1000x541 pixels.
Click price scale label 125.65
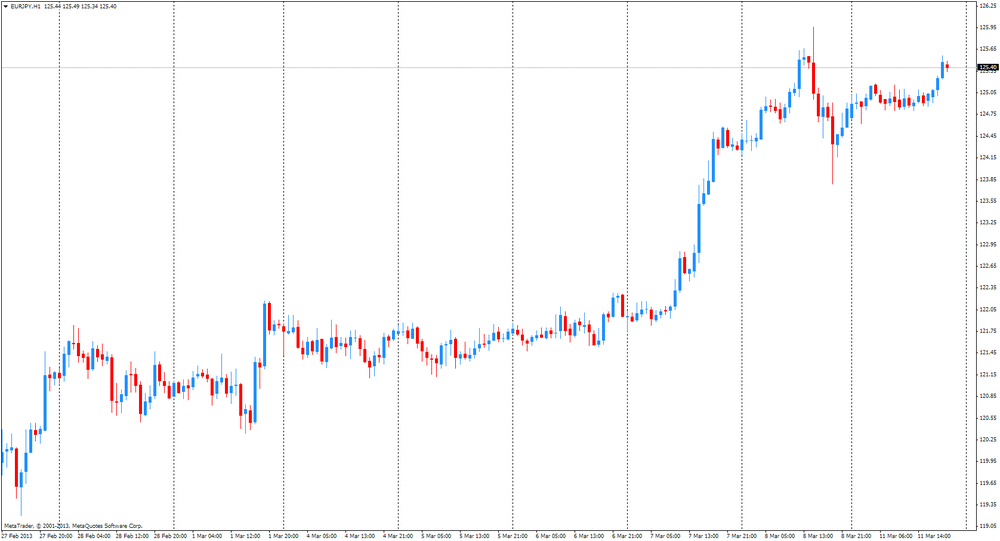point(988,48)
